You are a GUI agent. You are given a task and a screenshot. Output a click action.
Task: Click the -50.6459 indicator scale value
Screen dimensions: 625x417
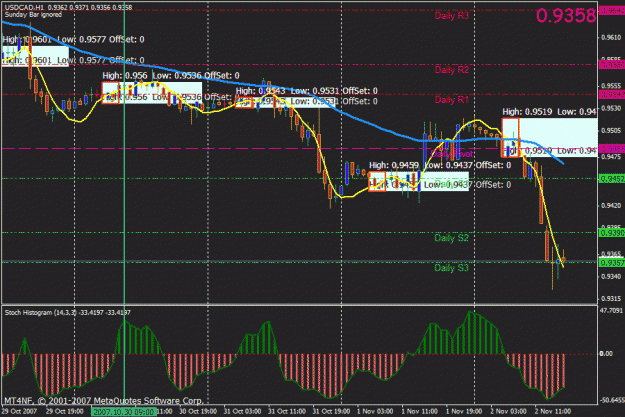[611, 400]
